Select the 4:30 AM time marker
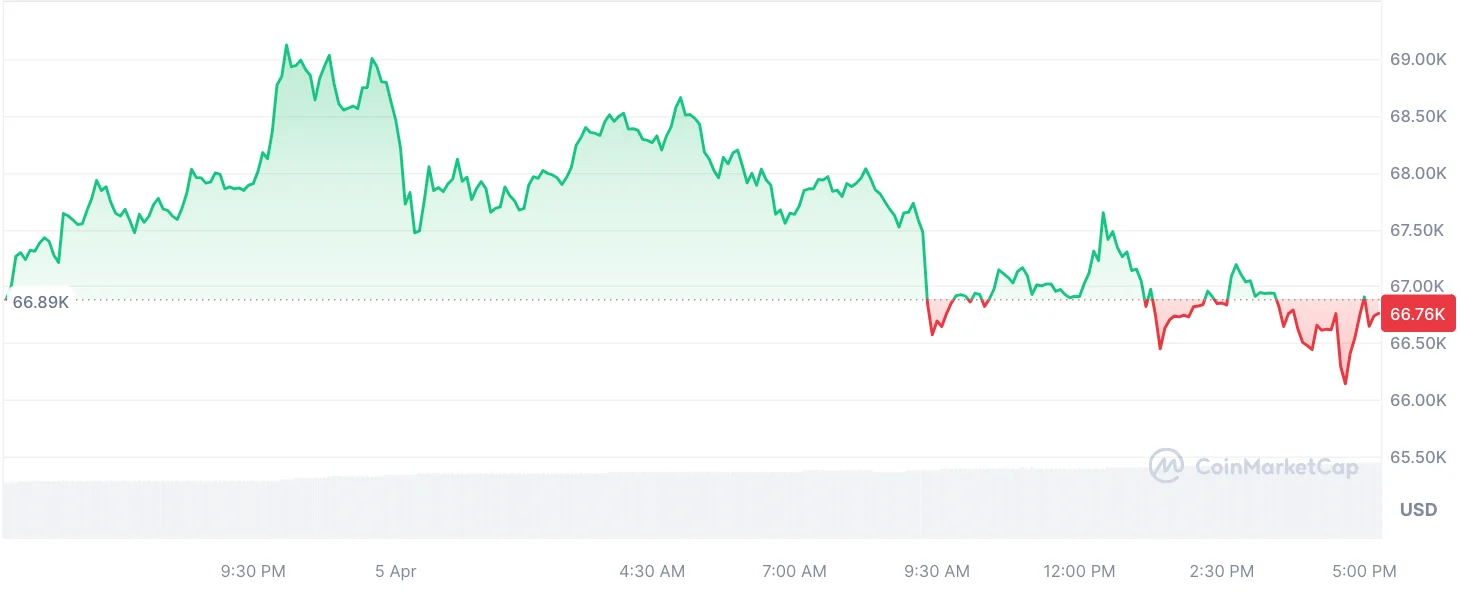This screenshot has height=592, width=1460. 652,572
